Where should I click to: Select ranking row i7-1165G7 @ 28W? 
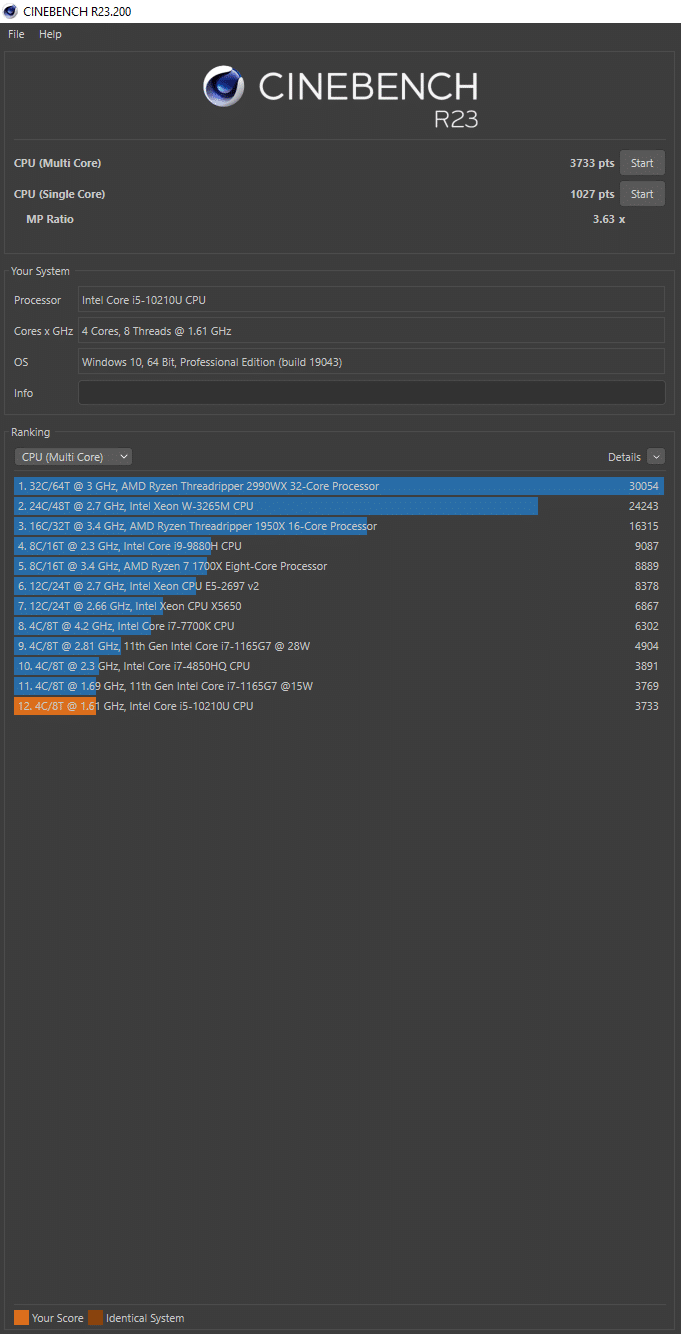click(x=339, y=646)
